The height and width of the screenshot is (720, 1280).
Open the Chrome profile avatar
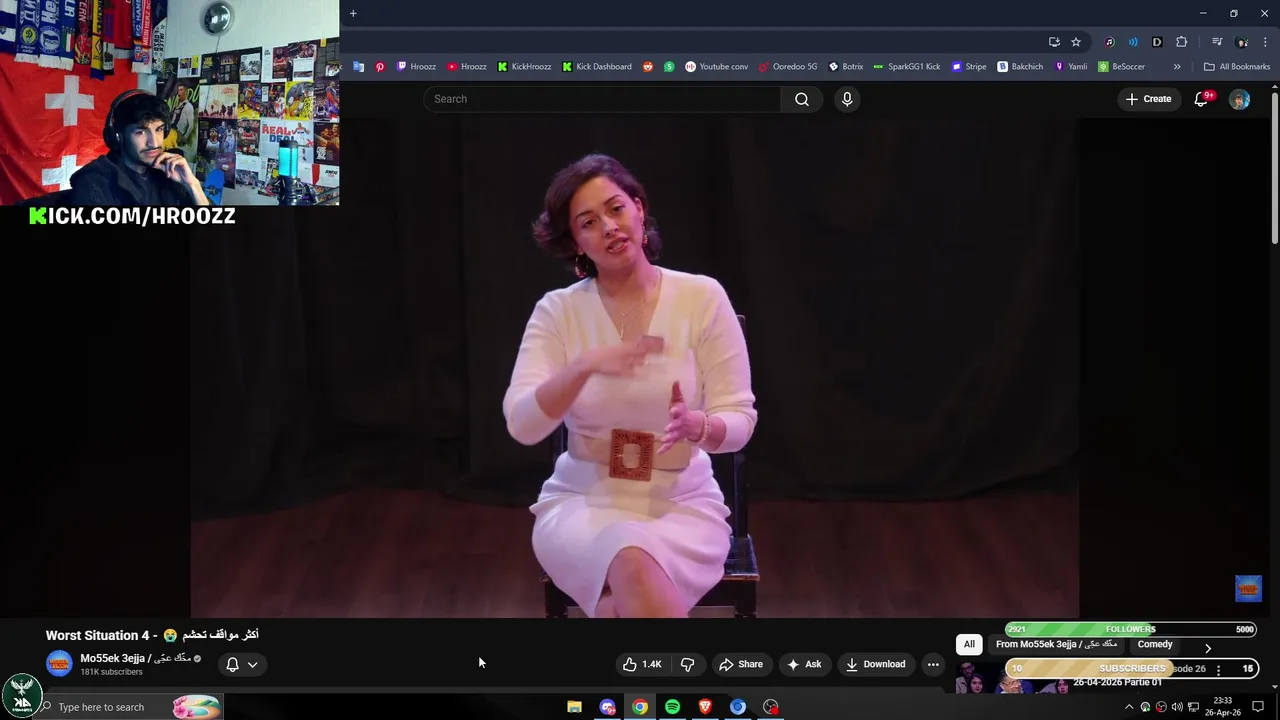[x=1242, y=42]
